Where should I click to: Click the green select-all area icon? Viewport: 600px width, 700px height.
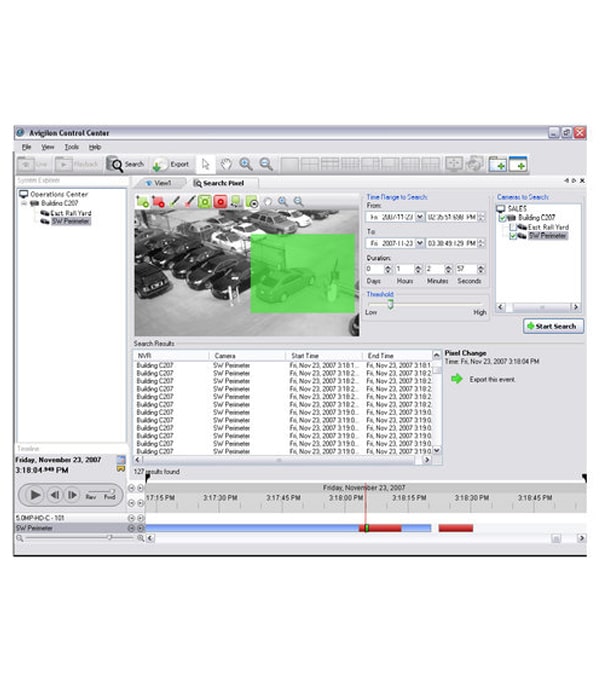[204, 202]
